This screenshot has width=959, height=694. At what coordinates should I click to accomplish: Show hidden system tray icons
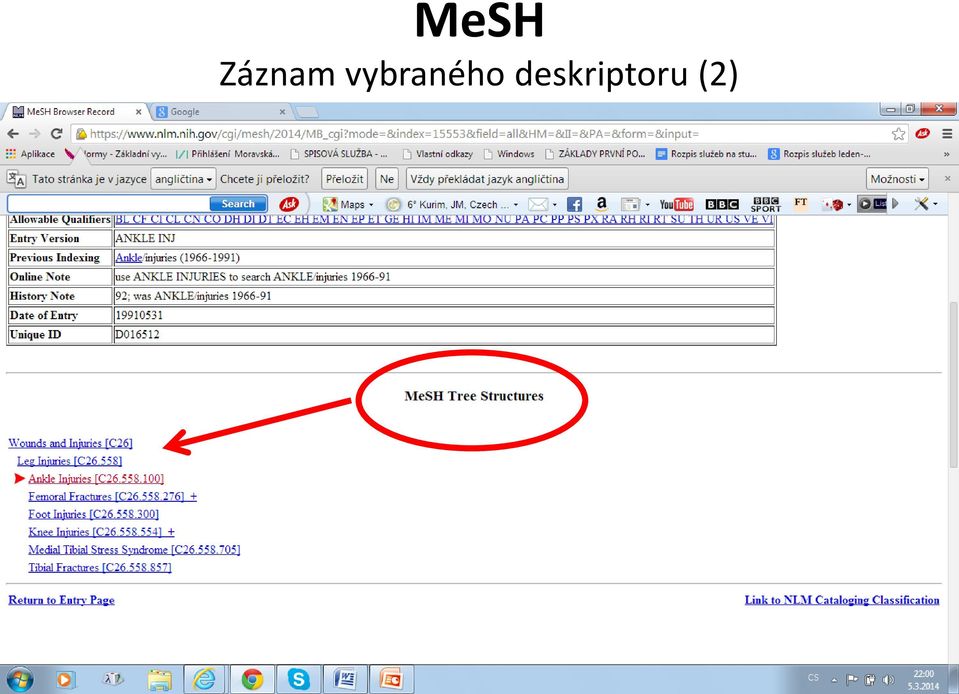(834, 680)
